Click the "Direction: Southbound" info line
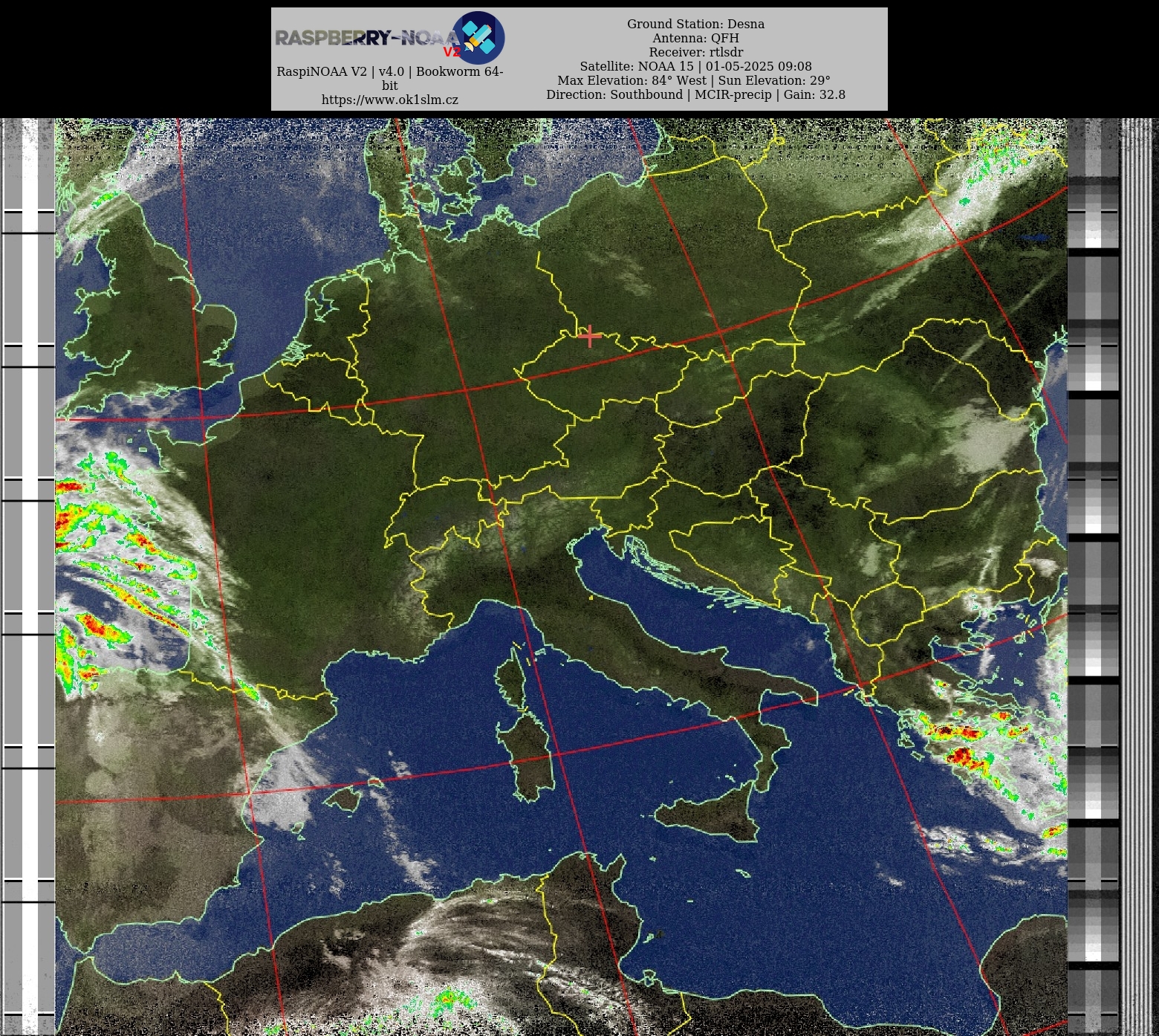Image resolution: width=1159 pixels, height=1036 pixels. tap(695, 94)
